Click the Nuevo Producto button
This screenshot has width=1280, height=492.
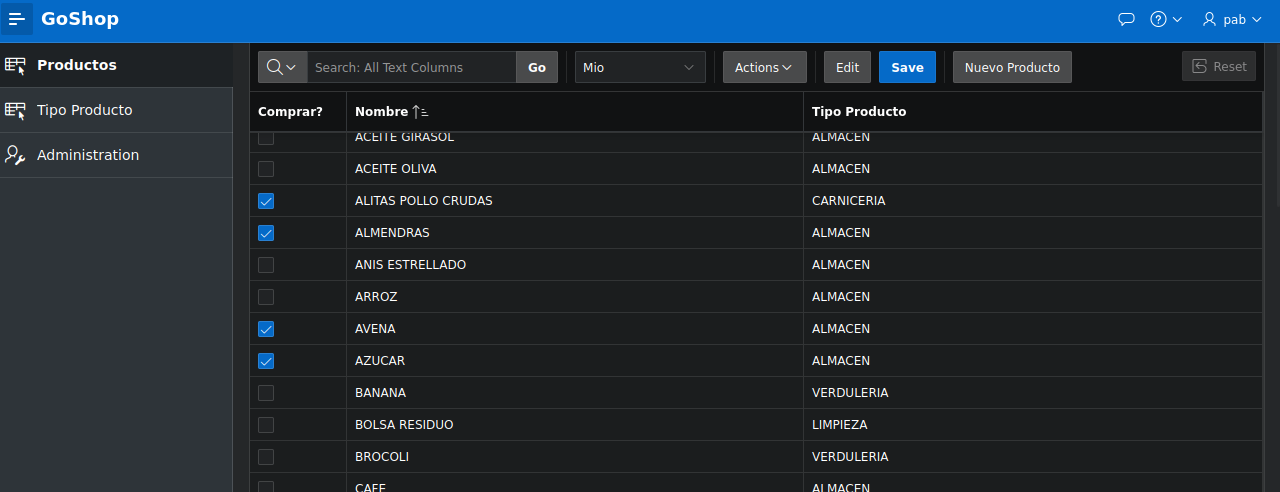(1012, 67)
